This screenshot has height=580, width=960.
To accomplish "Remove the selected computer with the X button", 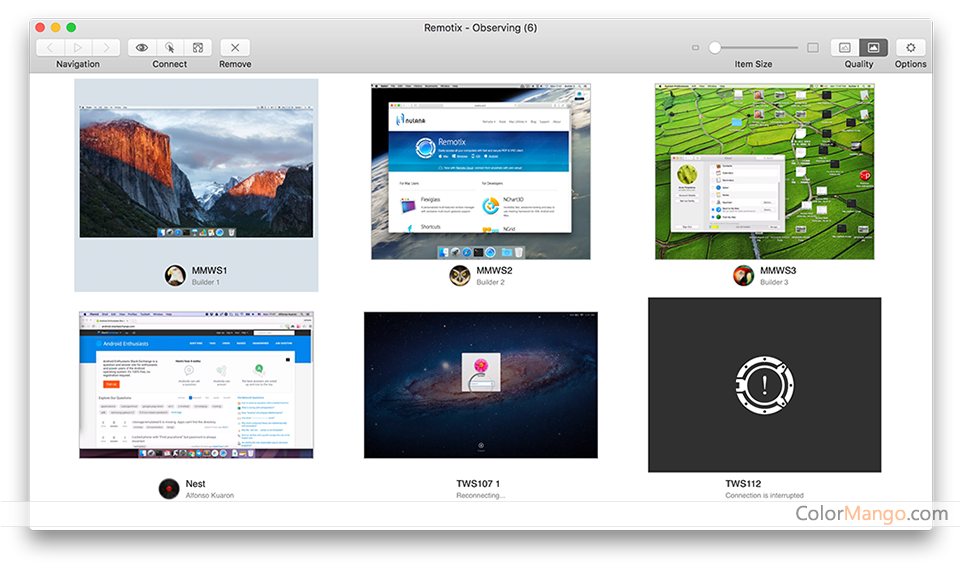I will [235, 47].
